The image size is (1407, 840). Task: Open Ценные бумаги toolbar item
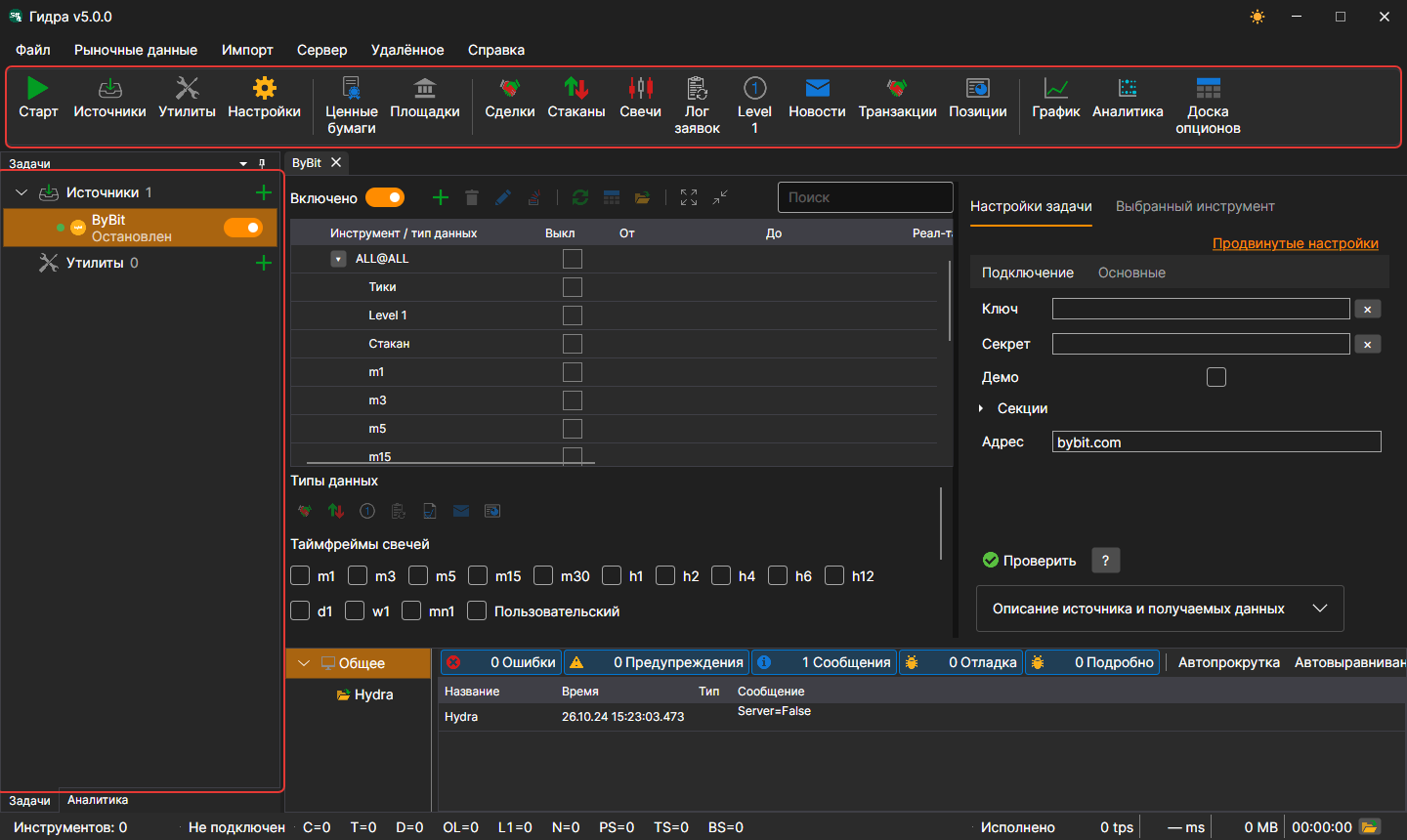[x=352, y=105]
